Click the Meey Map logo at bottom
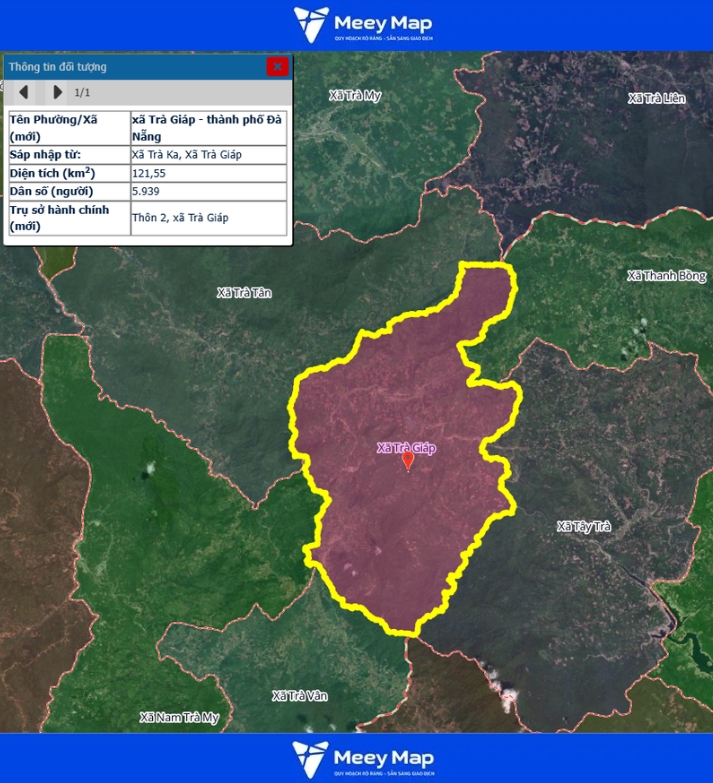Screen dimensions: 713x783 tap(356, 758)
